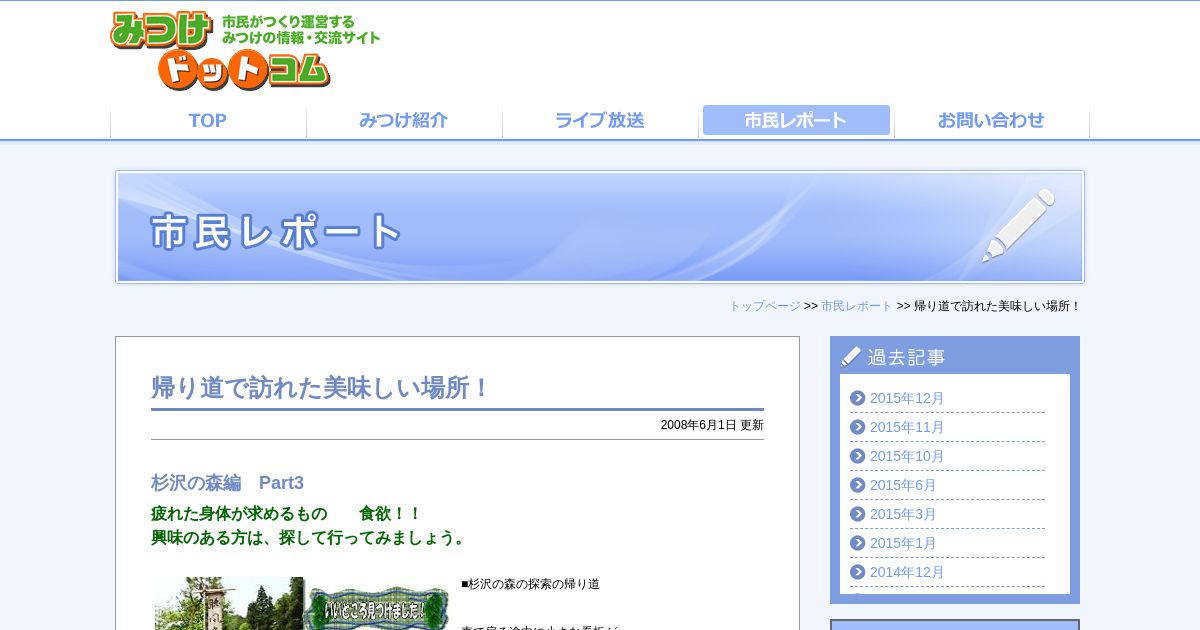This screenshot has height=630, width=1200.
Task: Open the 2015年1月 archive link
Action: tap(903, 543)
